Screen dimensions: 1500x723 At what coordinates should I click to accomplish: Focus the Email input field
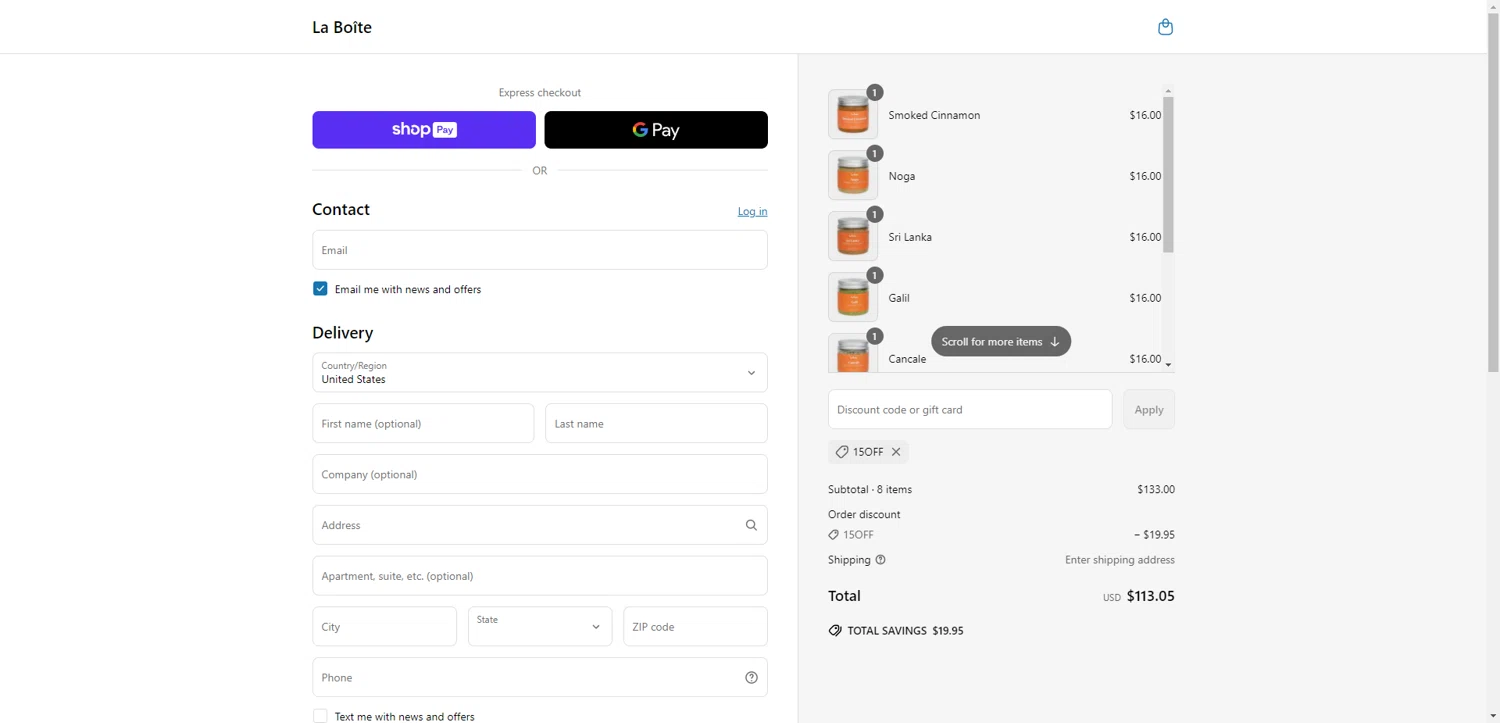pos(540,250)
